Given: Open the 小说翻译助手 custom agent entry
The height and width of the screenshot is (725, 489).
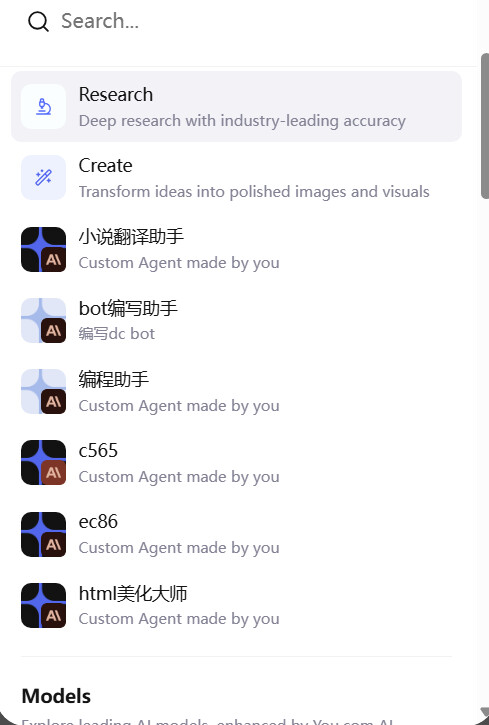Looking at the screenshot, I should pos(236,249).
